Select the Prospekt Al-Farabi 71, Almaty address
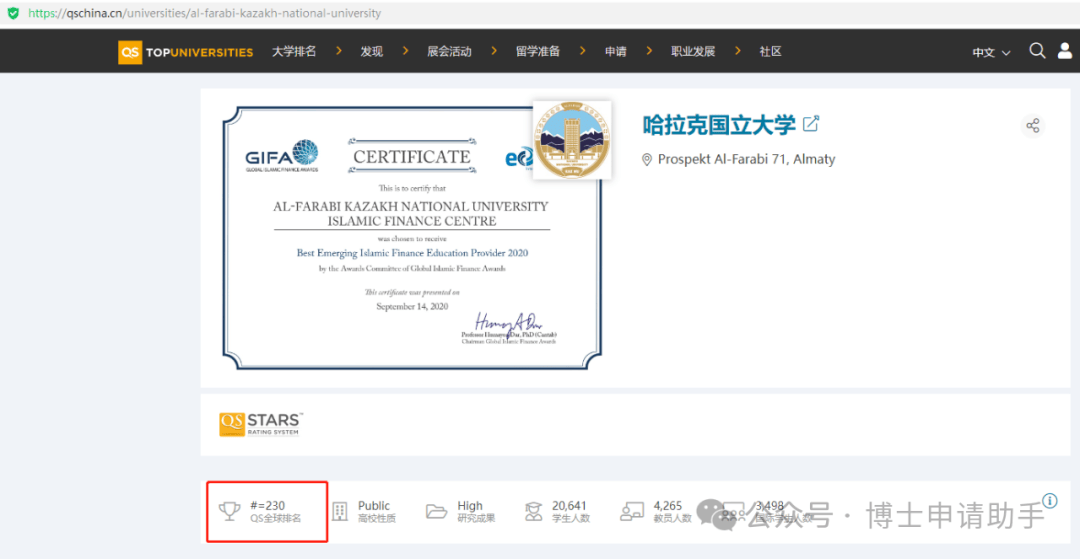Image resolution: width=1080 pixels, height=559 pixels. (747, 160)
